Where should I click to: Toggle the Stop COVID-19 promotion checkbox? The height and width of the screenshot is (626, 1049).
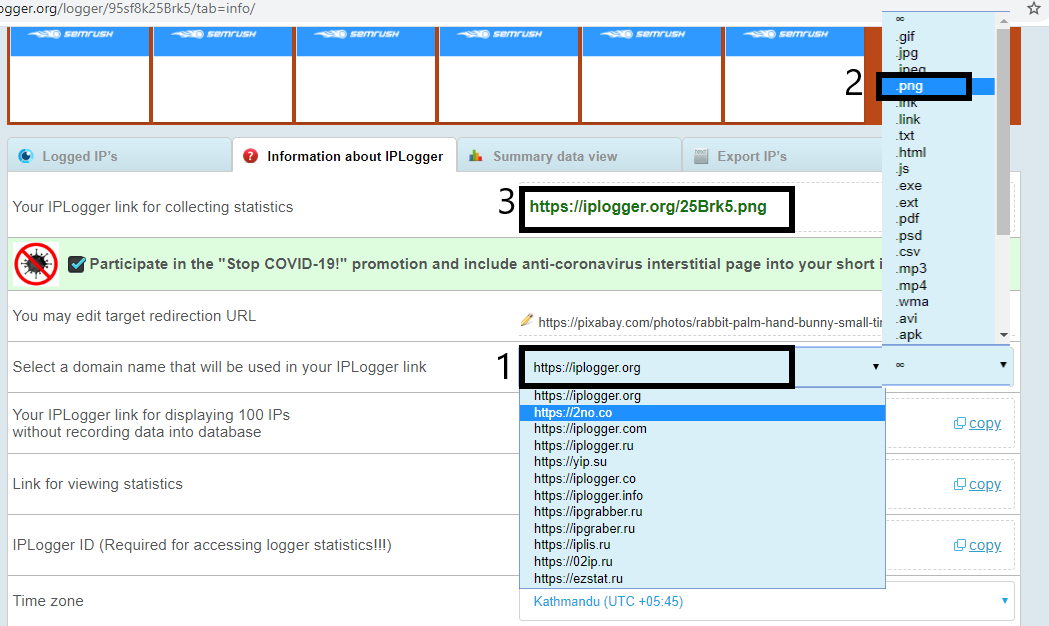pos(77,264)
